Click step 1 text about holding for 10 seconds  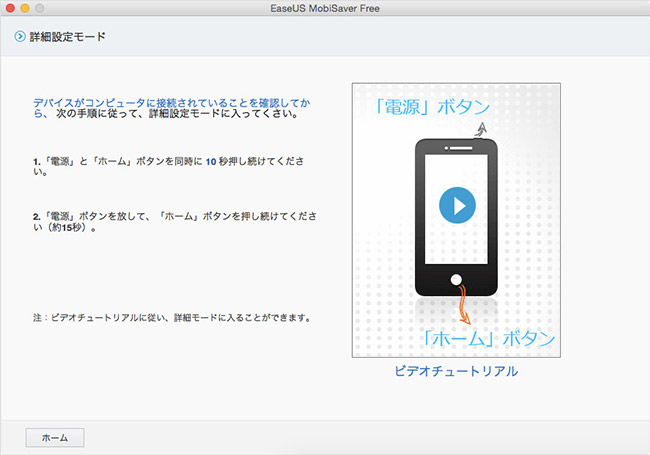coord(169,166)
